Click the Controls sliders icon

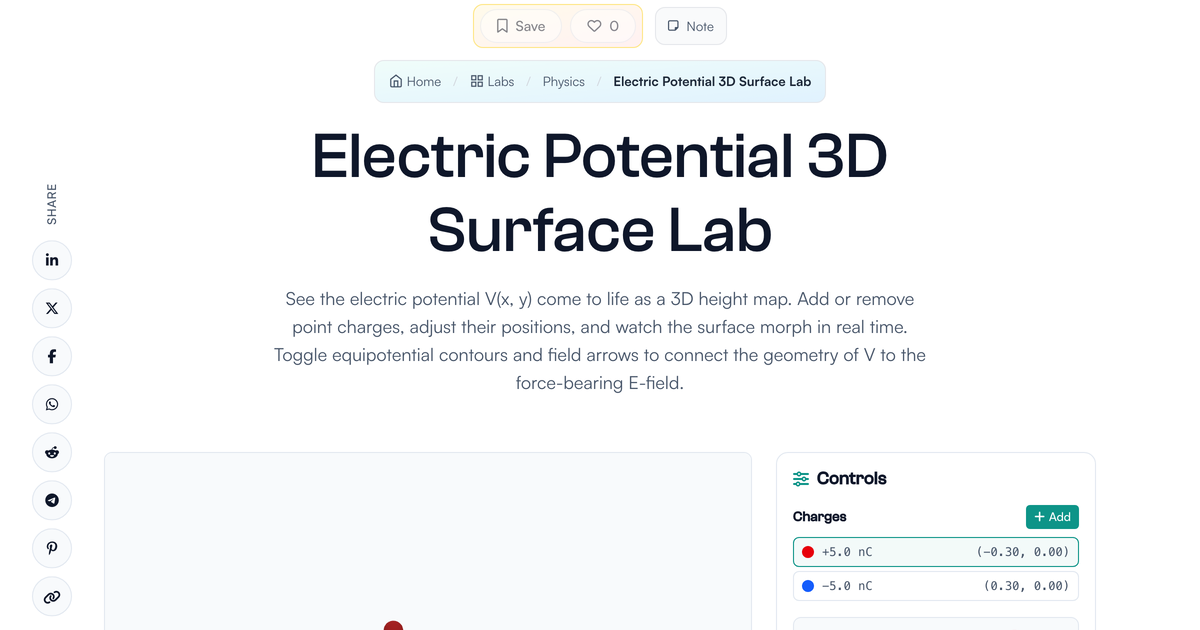[801, 479]
